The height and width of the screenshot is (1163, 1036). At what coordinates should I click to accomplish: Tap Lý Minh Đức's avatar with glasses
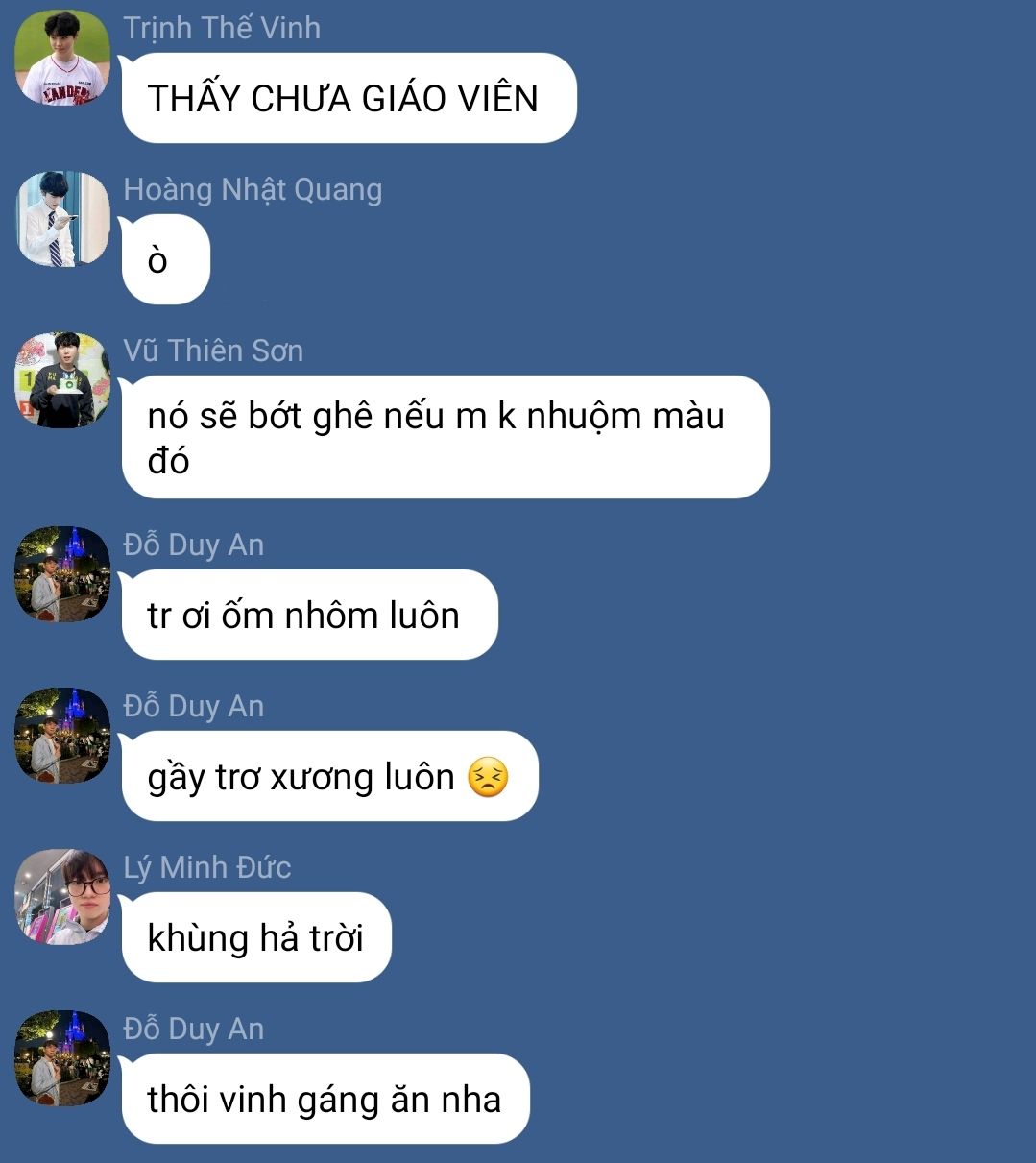[x=62, y=897]
